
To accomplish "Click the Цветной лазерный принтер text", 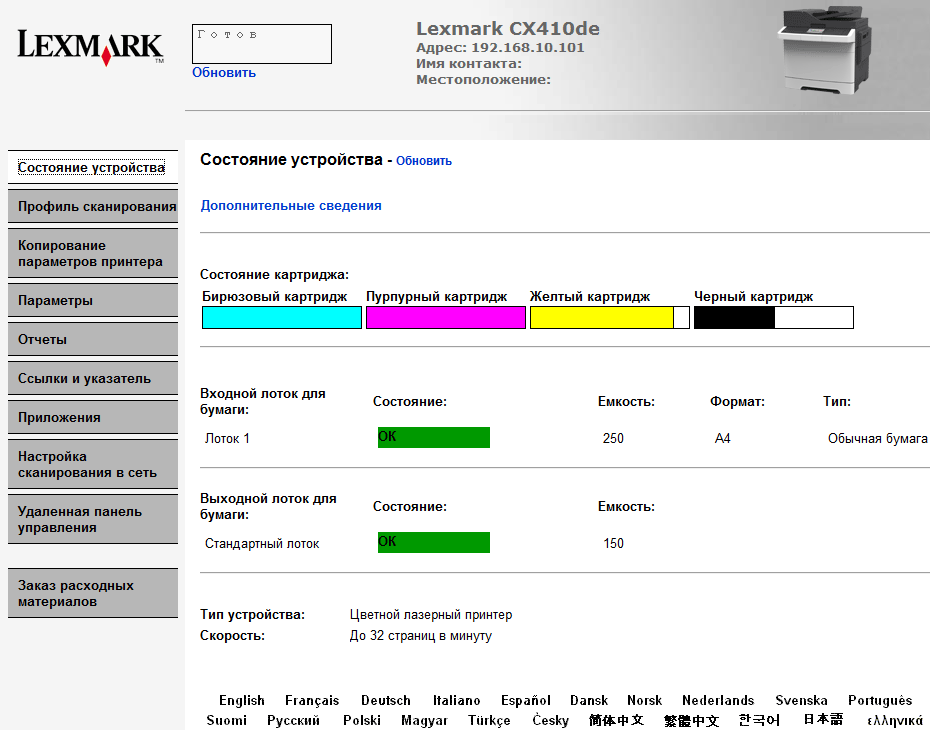I will tap(431, 614).
